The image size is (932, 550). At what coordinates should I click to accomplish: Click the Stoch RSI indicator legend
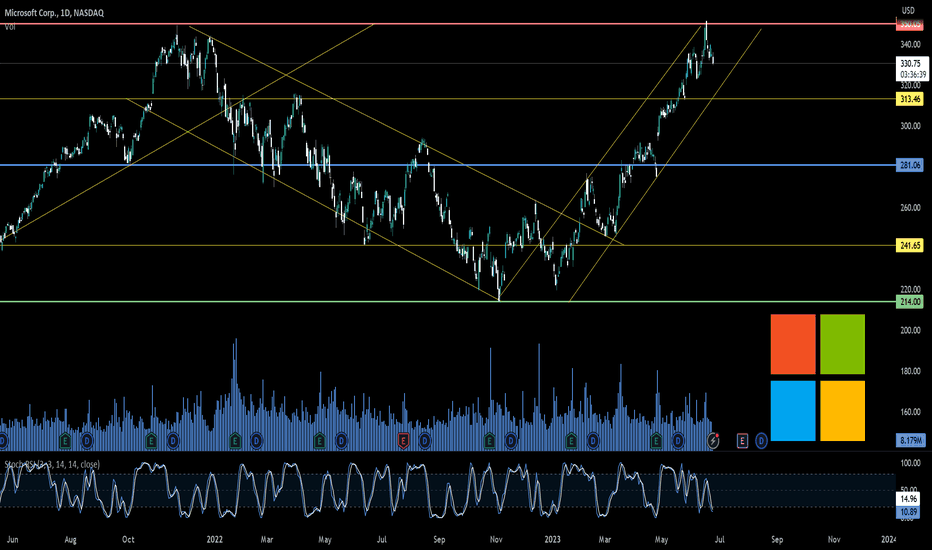pyautogui.click(x=52, y=464)
